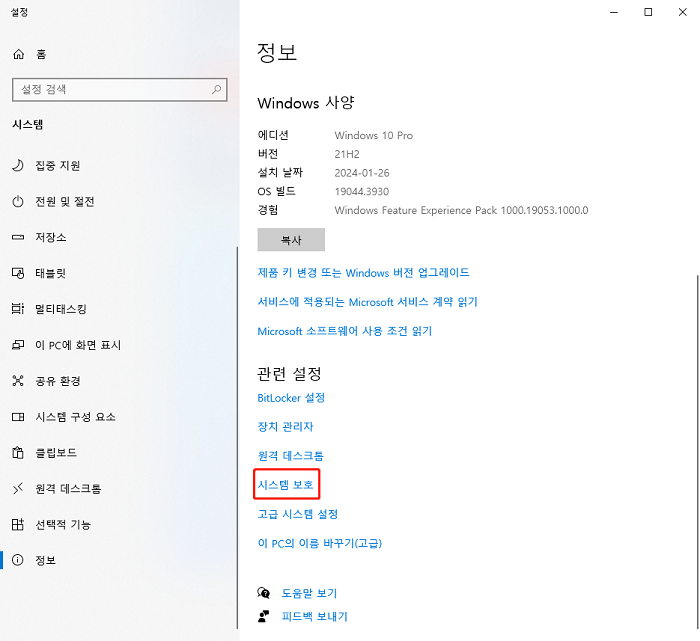Screen dimensions: 700x641
Task: Click the 태블릿 tablet icon
Action: point(18,273)
